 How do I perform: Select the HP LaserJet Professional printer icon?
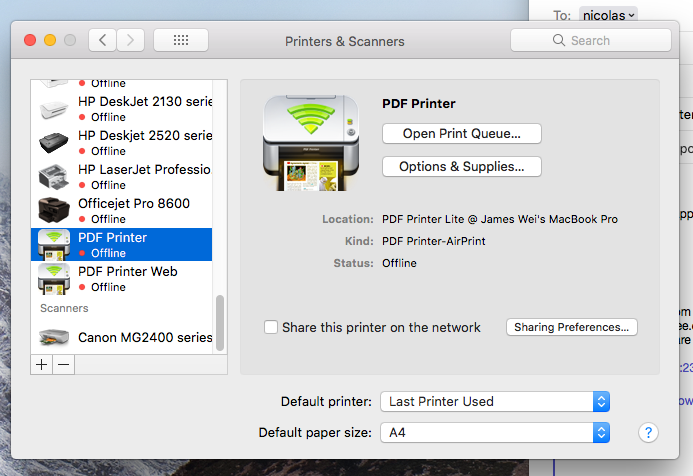point(54,177)
